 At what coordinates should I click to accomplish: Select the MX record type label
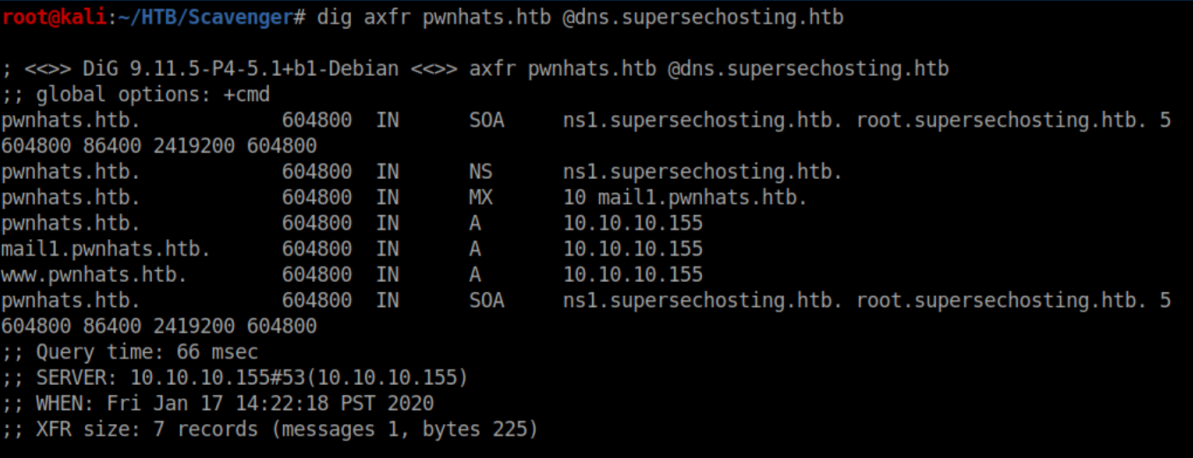pyautogui.click(x=480, y=198)
